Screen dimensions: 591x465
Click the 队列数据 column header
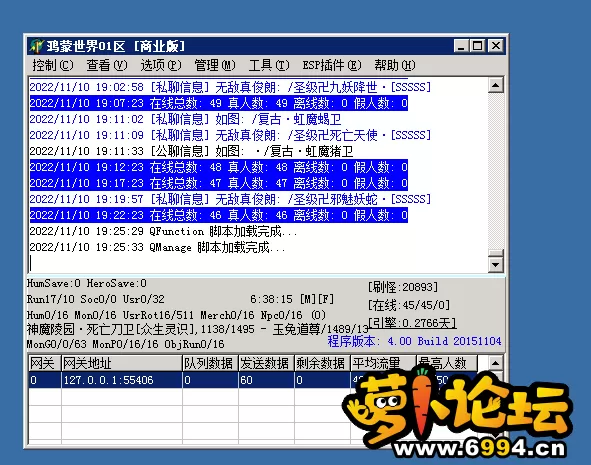[210, 363]
